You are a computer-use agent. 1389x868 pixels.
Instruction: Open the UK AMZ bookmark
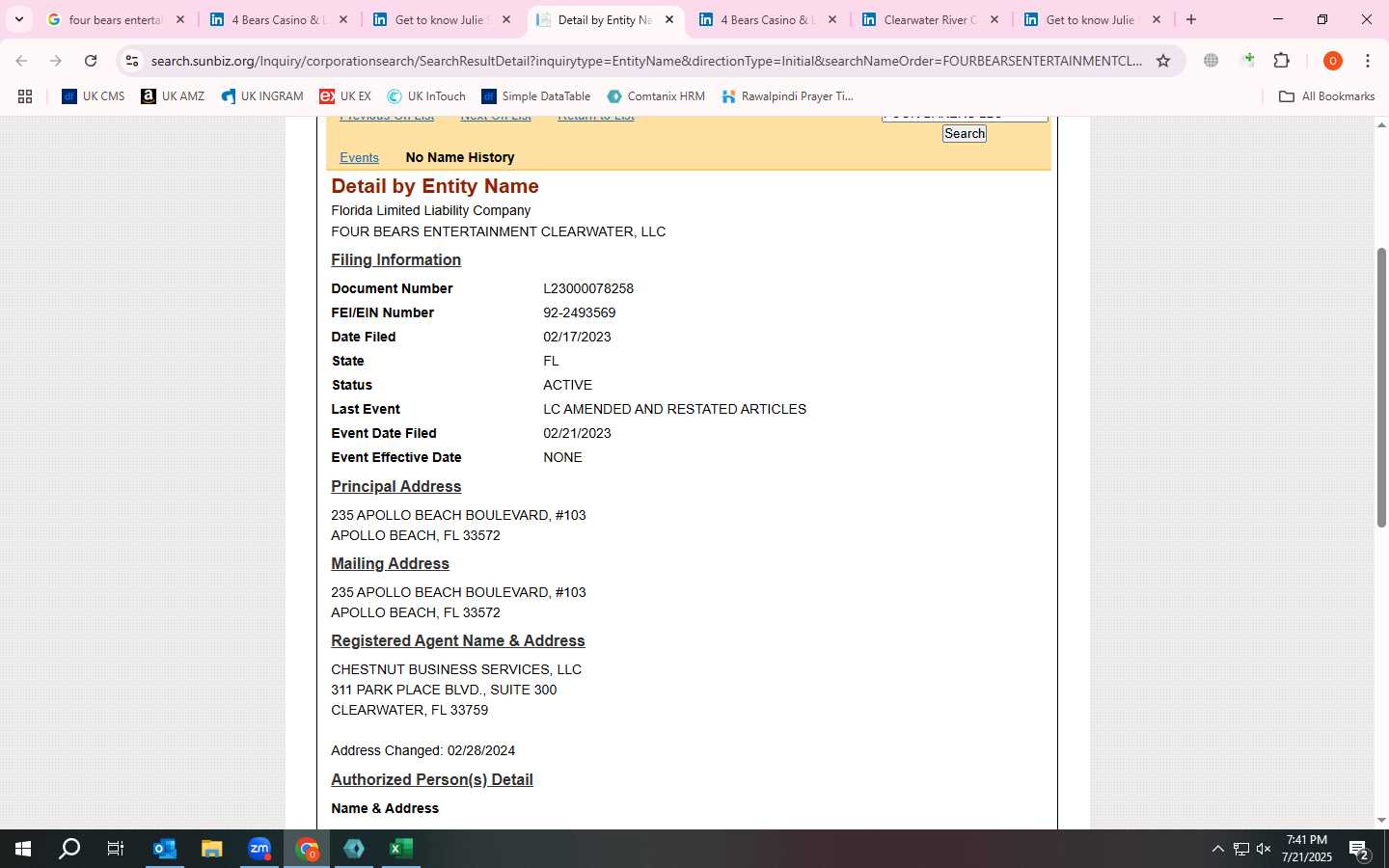(173, 96)
